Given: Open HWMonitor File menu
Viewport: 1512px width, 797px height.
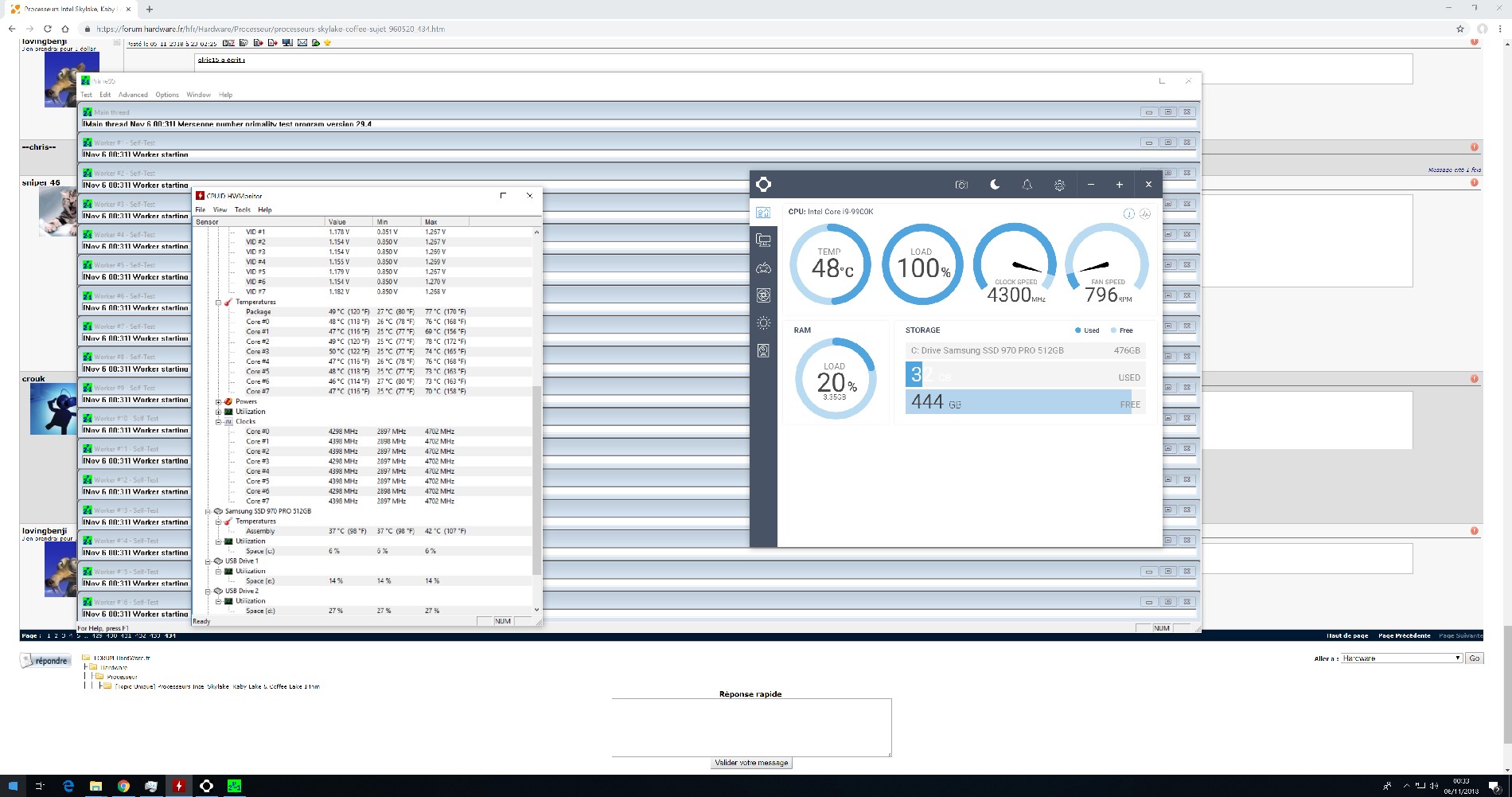Looking at the screenshot, I should pos(201,210).
